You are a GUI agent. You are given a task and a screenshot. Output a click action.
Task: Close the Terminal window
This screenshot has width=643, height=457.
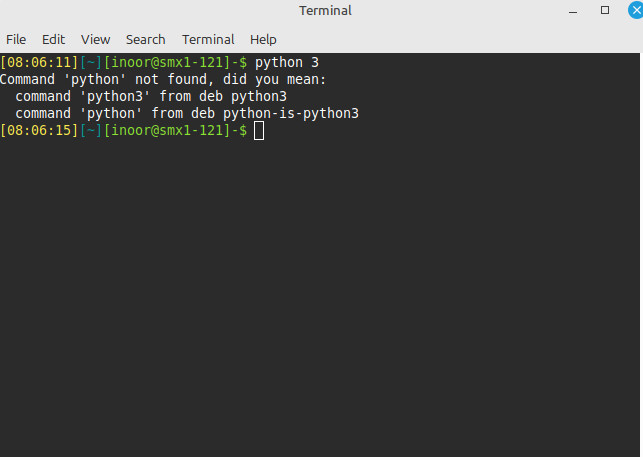(634, 10)
